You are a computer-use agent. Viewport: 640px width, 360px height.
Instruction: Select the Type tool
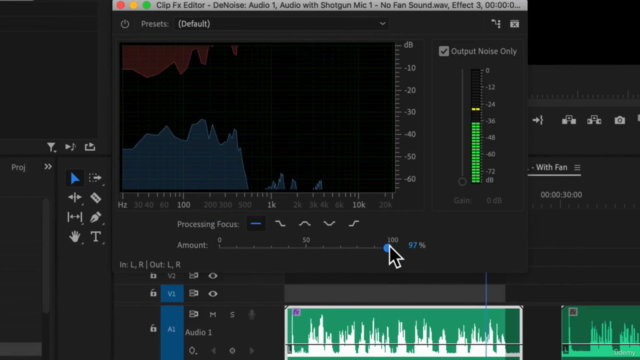click(96, 237)
